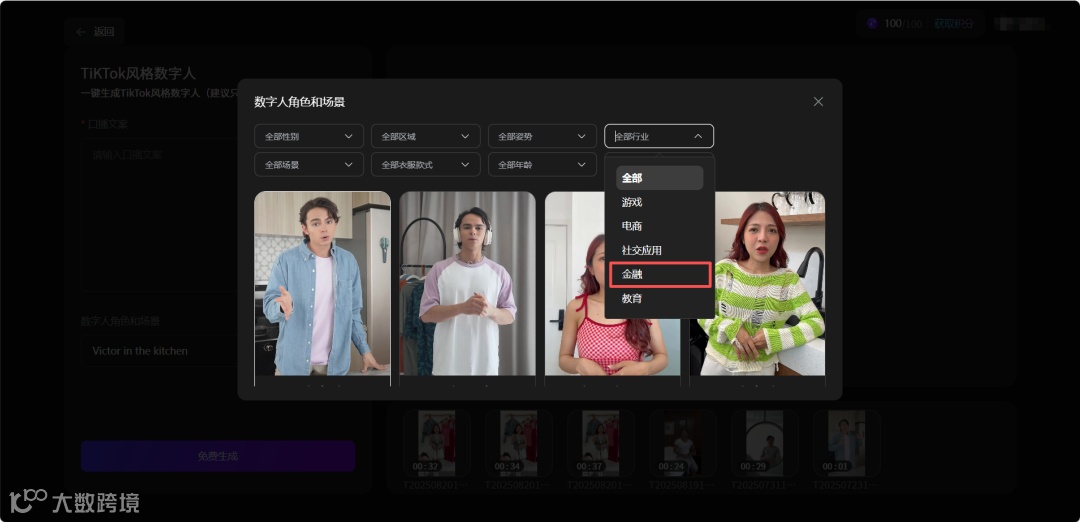This screenshot has height=522, width=1080.
Task: Open the 全部场景 dropdown
Action: click(309, 165)
